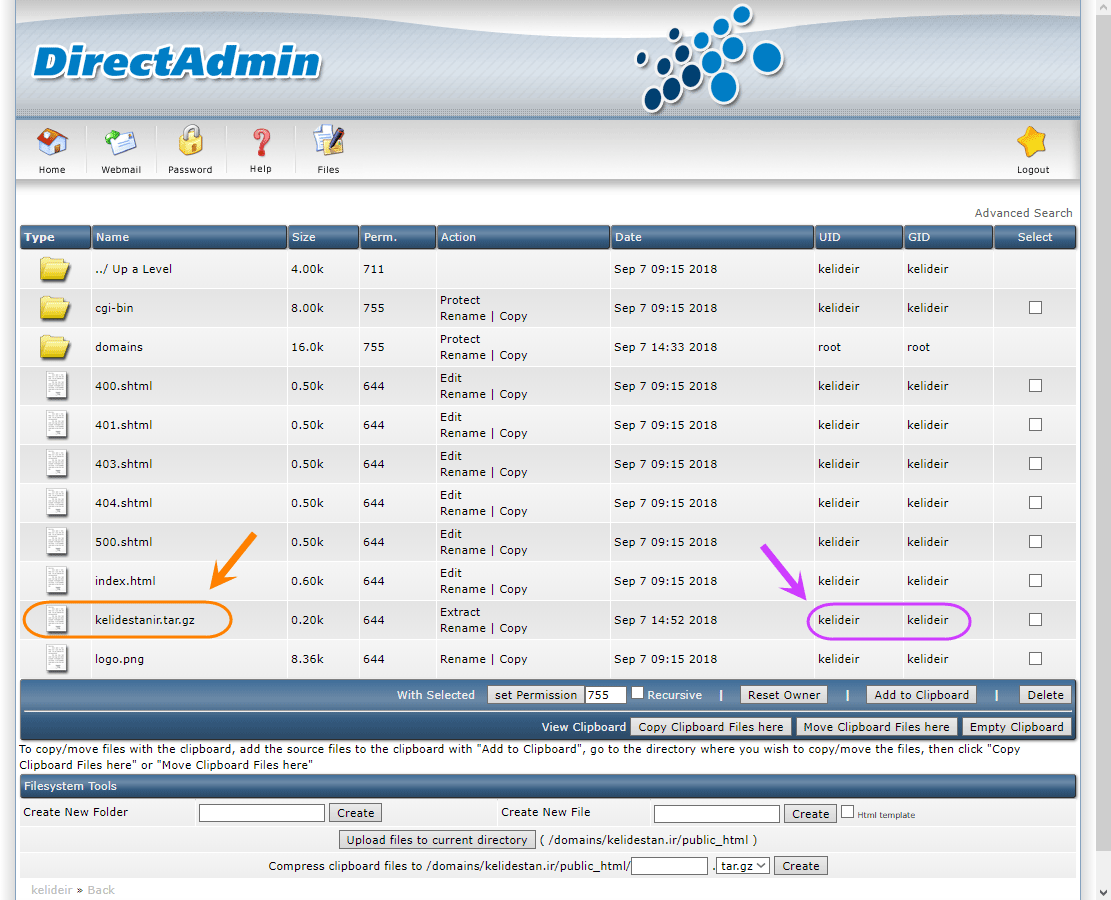
Task: Click Extract for kelidestanir.tar.gz
Action: coord(460,612)
